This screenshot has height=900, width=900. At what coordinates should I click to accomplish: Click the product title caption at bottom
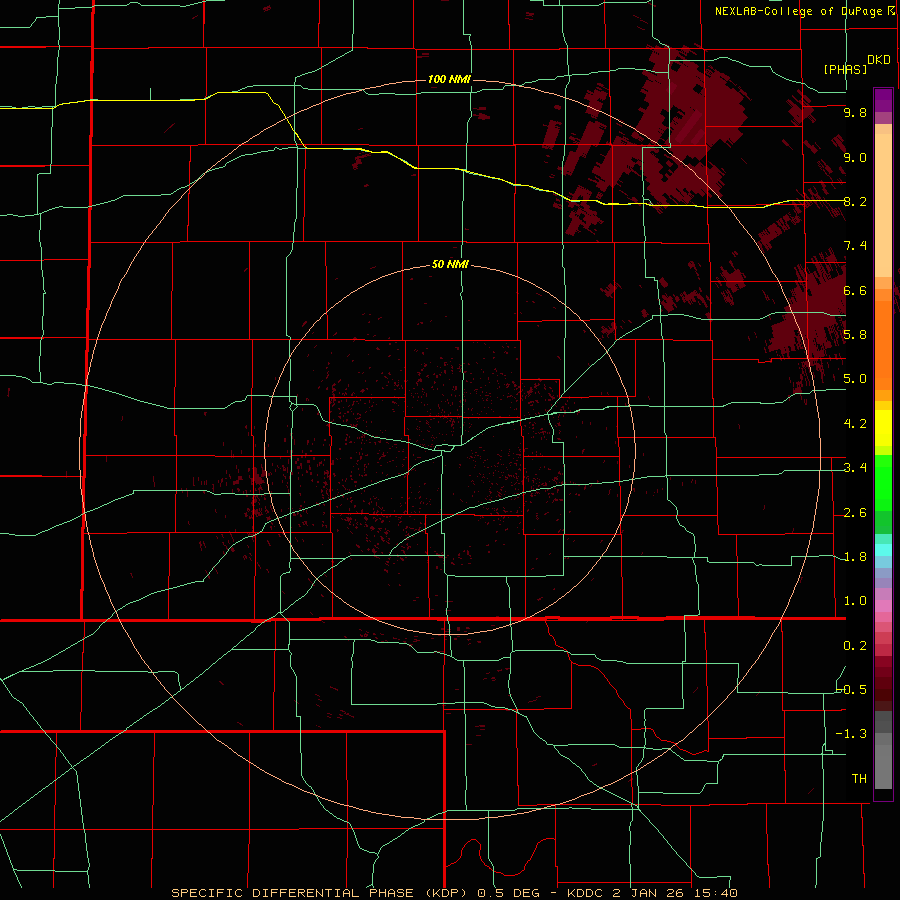454,893
